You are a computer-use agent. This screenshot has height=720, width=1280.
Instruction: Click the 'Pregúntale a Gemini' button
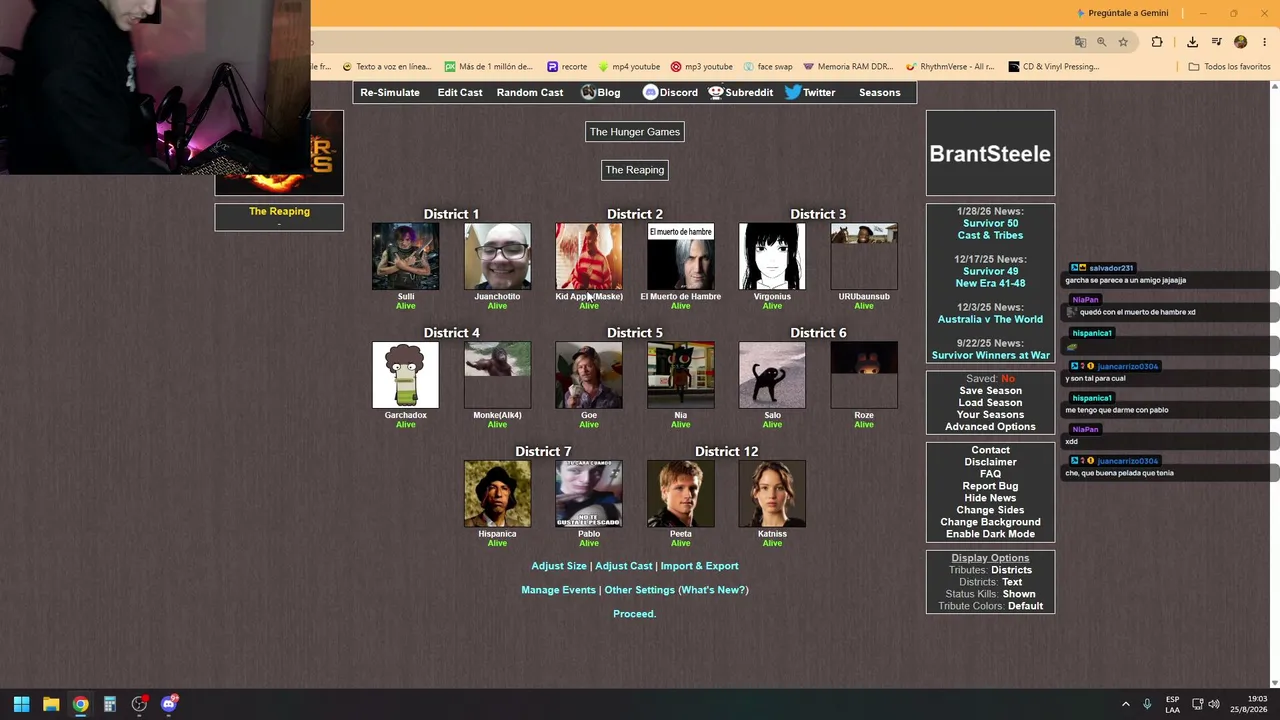(x=1122, y=13)
